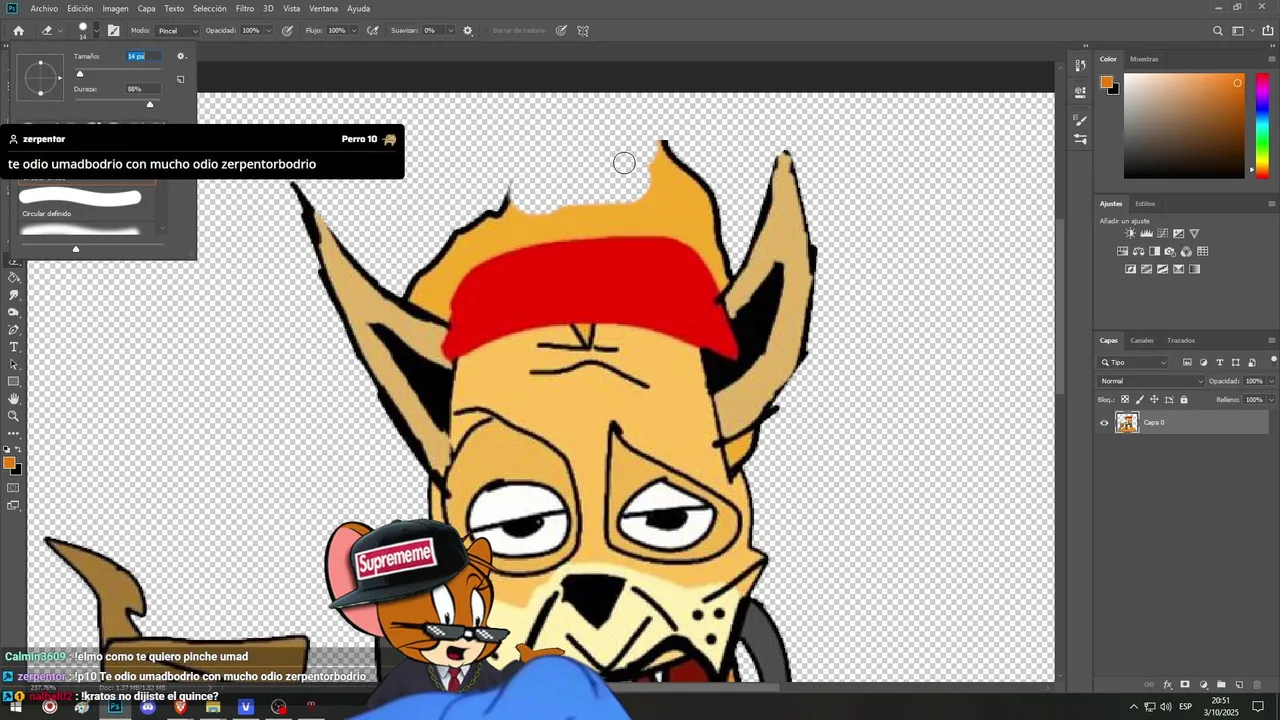Viewport: 1280px width, 720px height.
Task: Click the Capa 0 layer thumbnail
Action: pyautogui.click(x=1127, y=423)
